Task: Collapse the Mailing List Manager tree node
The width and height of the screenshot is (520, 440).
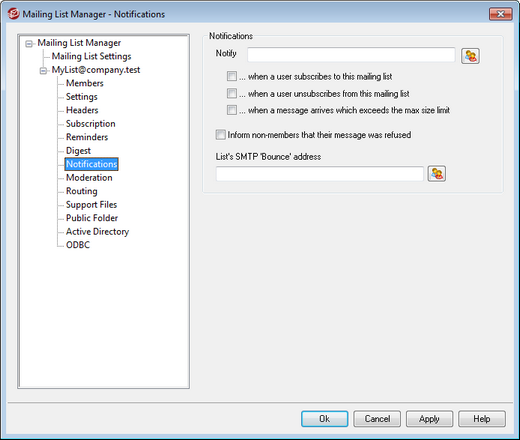Action: [29, 44]
